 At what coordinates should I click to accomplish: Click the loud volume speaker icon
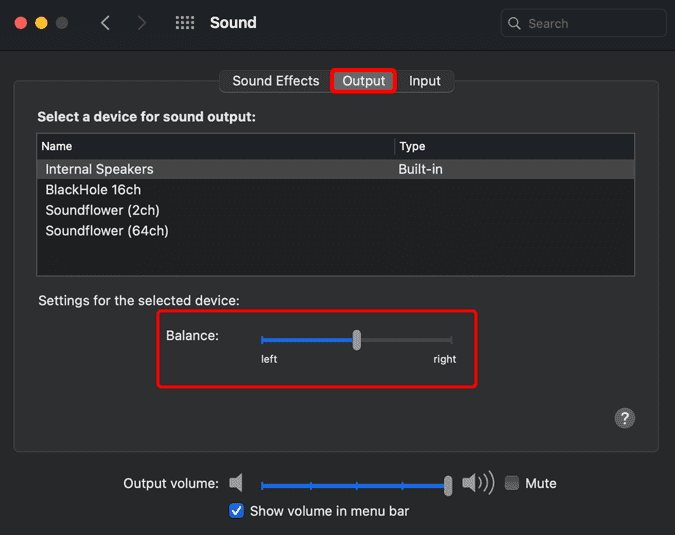click(478, 484)
